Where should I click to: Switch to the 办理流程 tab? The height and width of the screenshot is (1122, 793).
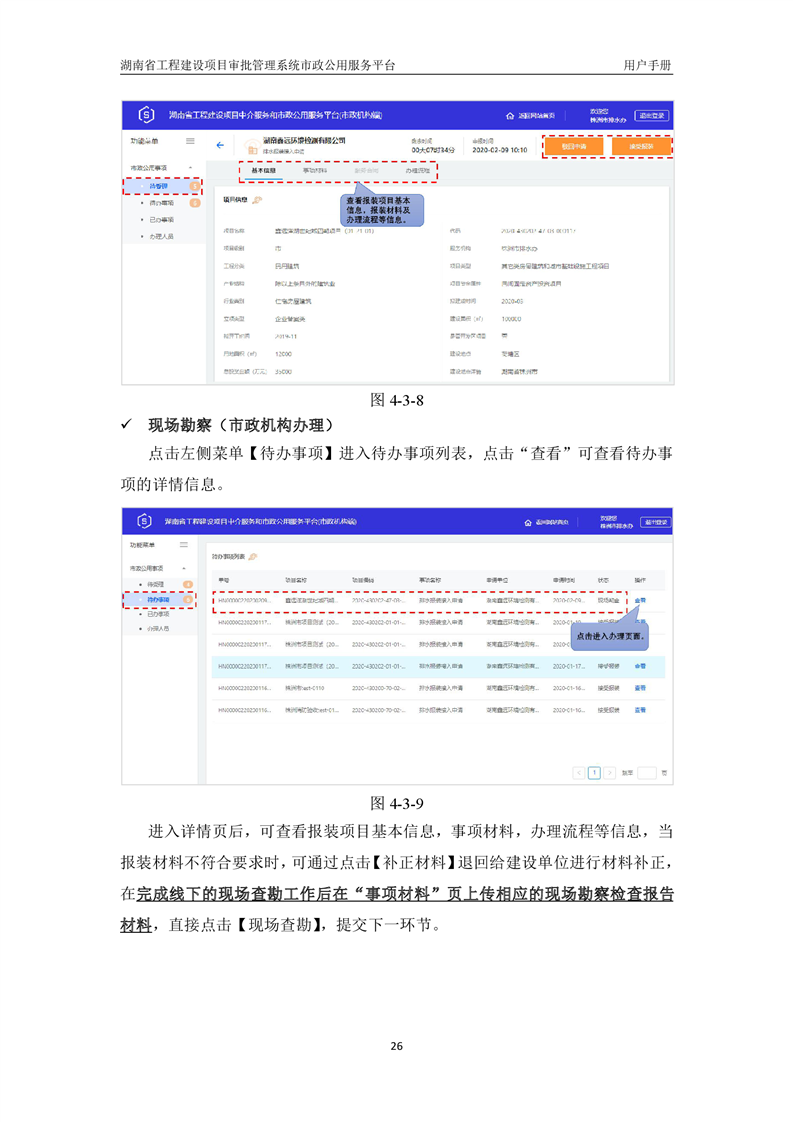(418, 171)
